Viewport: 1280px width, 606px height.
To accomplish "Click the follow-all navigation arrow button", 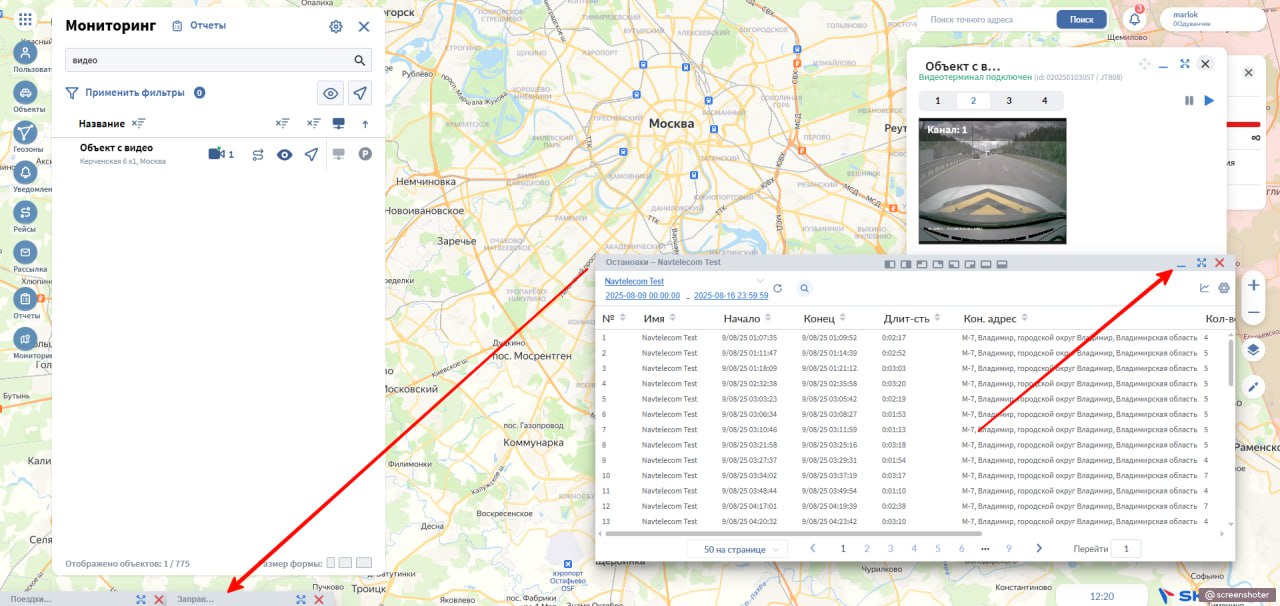I will pyautogui.click(x=360, y=93).
